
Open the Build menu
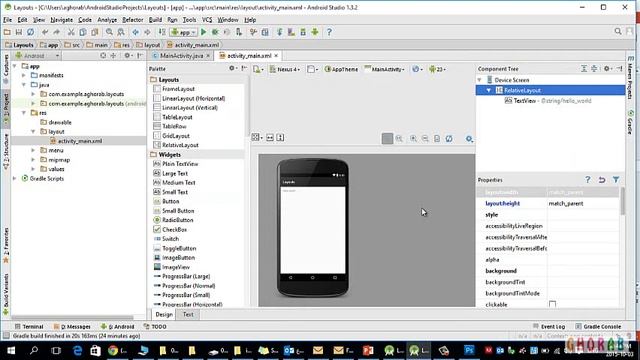tap(155, 20)
